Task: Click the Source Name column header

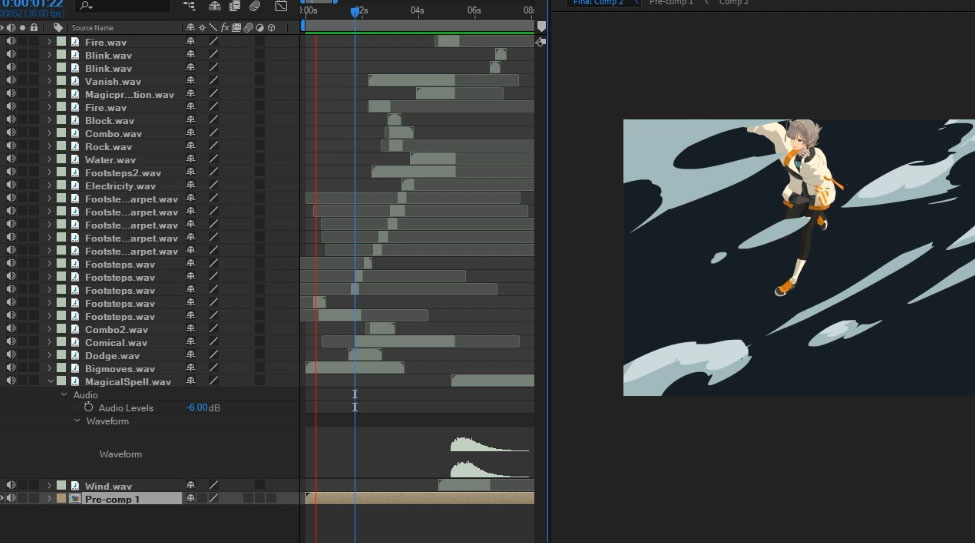Action: point(92,27)
